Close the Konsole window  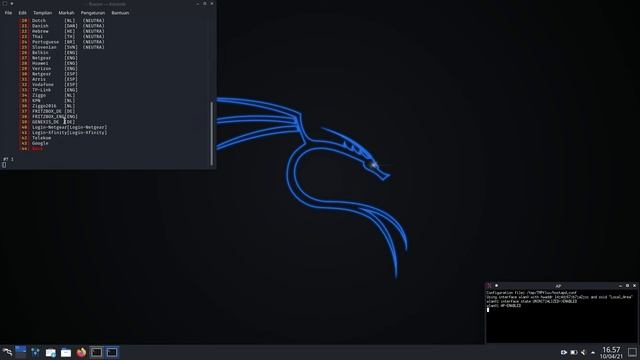pos(212,4)
